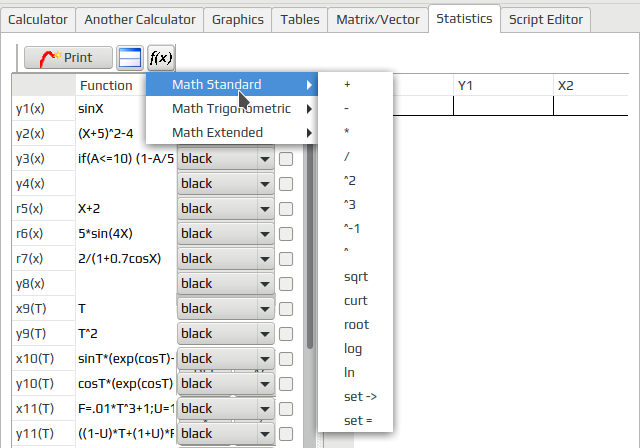Insert ^-1 from the Math Standard menu

[x=355, y=228]
